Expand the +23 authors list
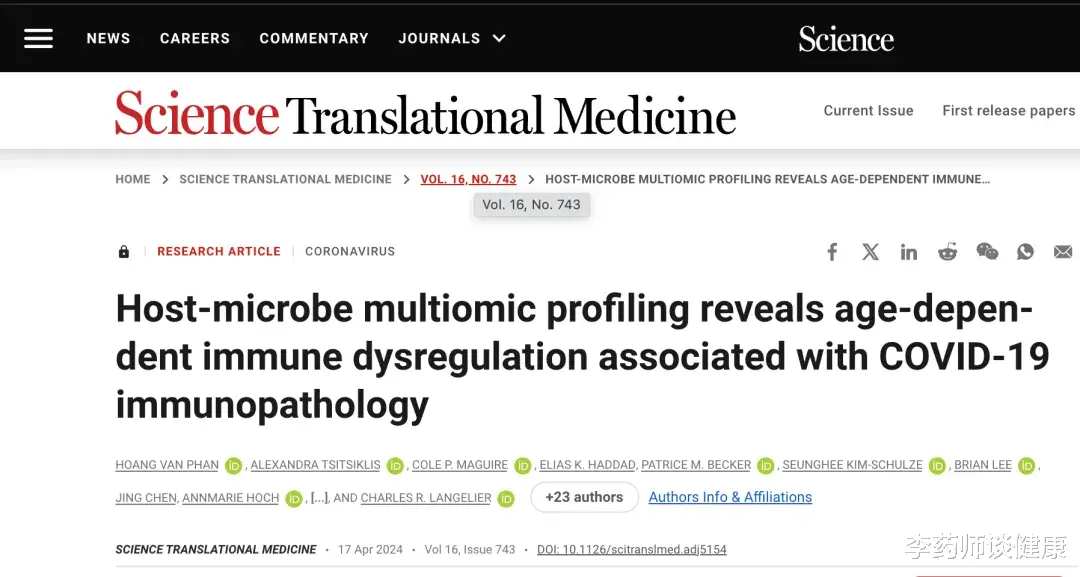The width and height of the screenshot is (1080, 577). (584, 497)
